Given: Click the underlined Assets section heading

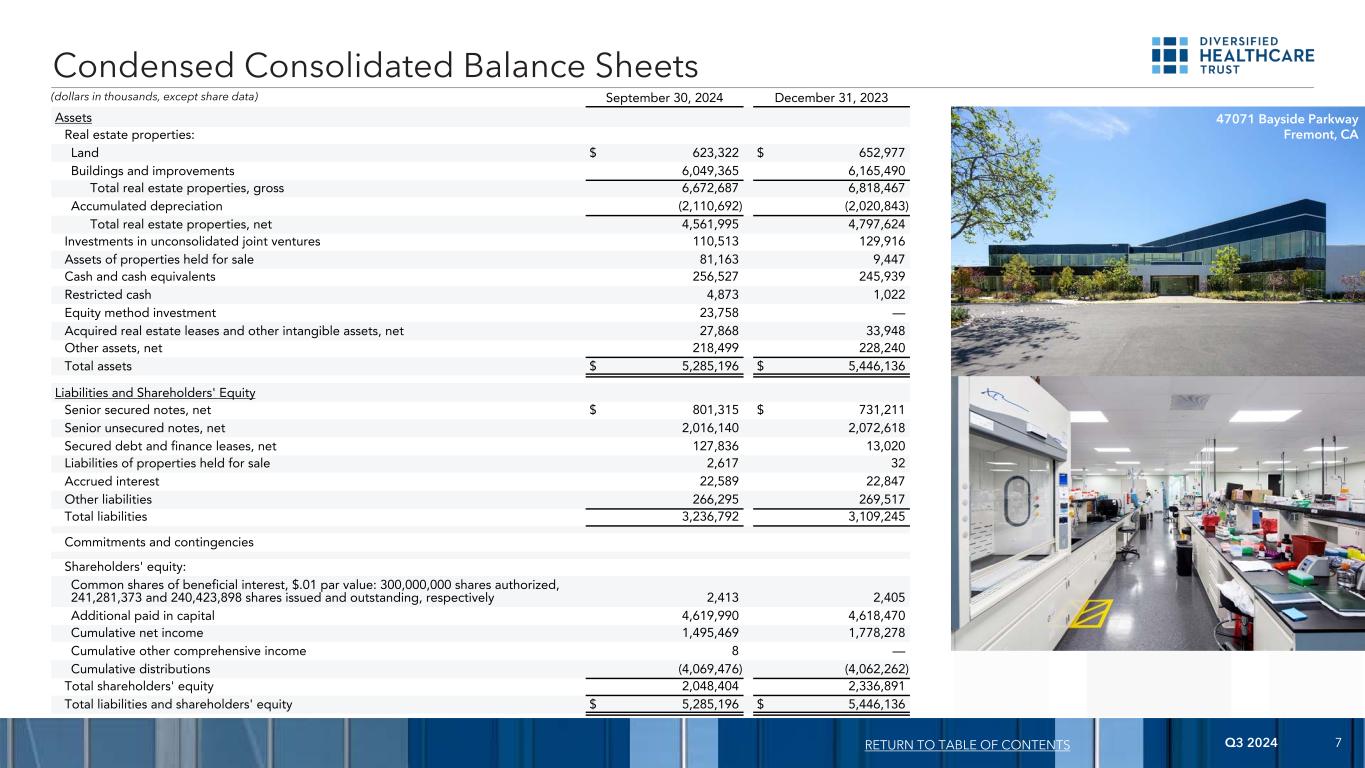Looking at the screenshot, I should click(73, 118).
